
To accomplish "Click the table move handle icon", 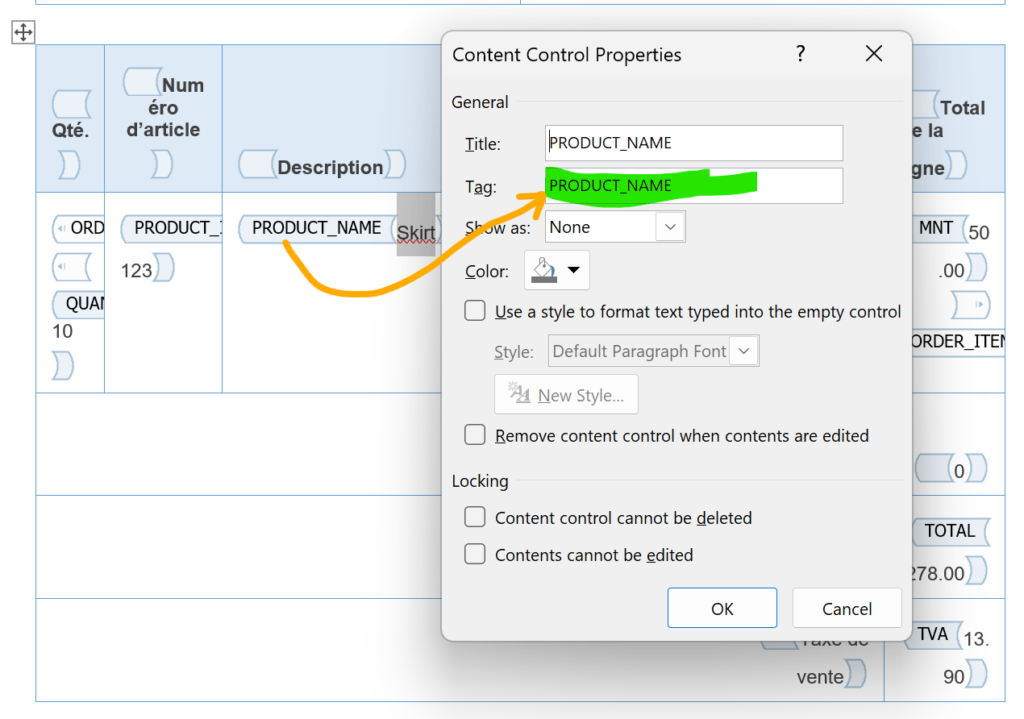I will 23,32.
